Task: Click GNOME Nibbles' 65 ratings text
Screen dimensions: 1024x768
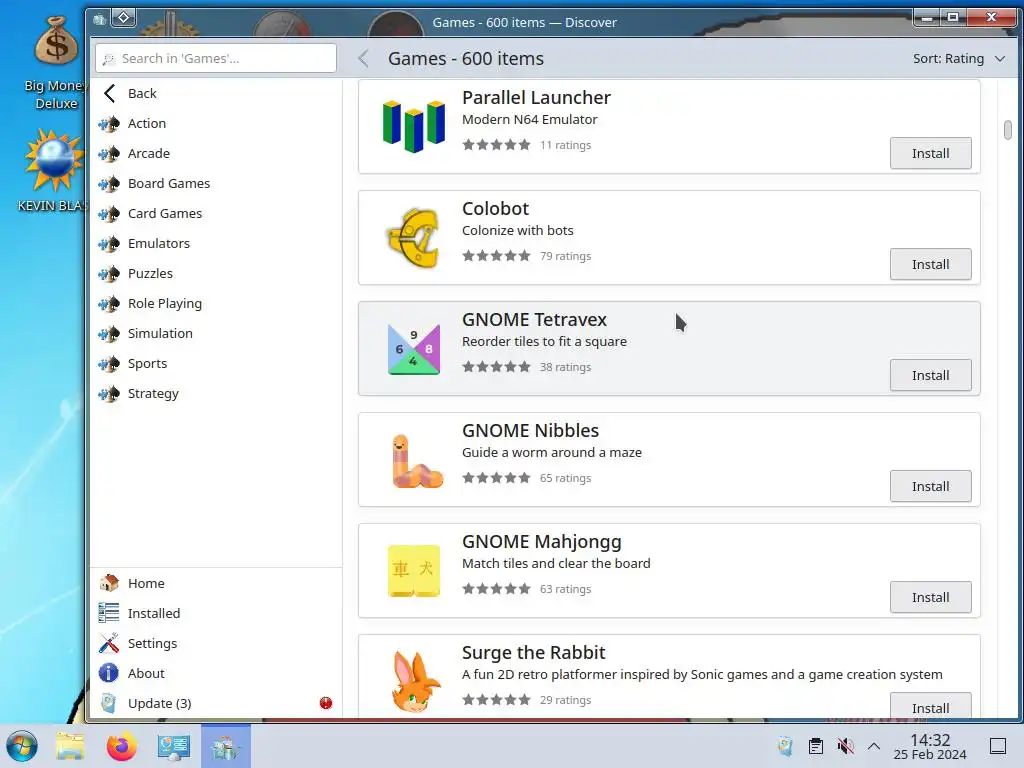Action: tap(565, 478)
